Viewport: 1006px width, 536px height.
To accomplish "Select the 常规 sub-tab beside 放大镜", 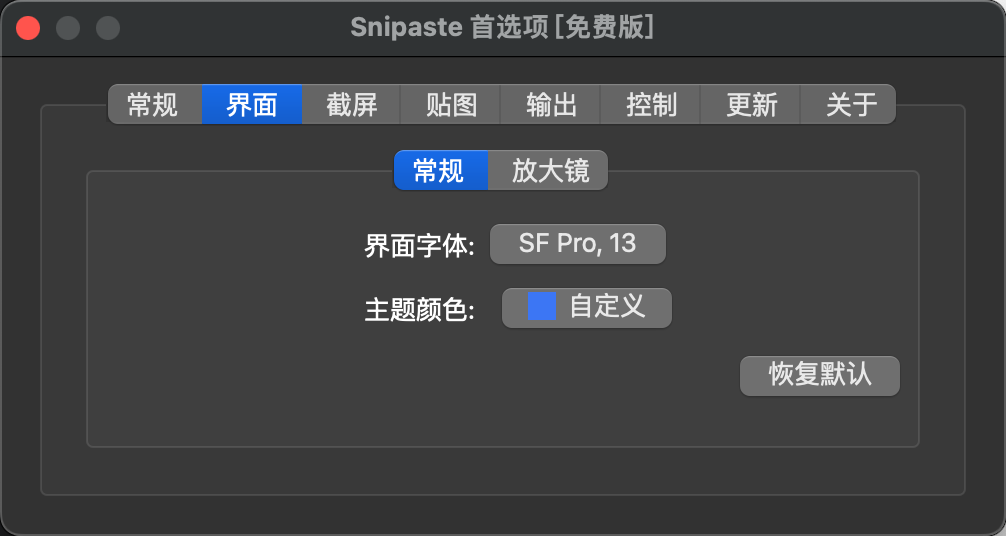I will [x=440, y=170].
